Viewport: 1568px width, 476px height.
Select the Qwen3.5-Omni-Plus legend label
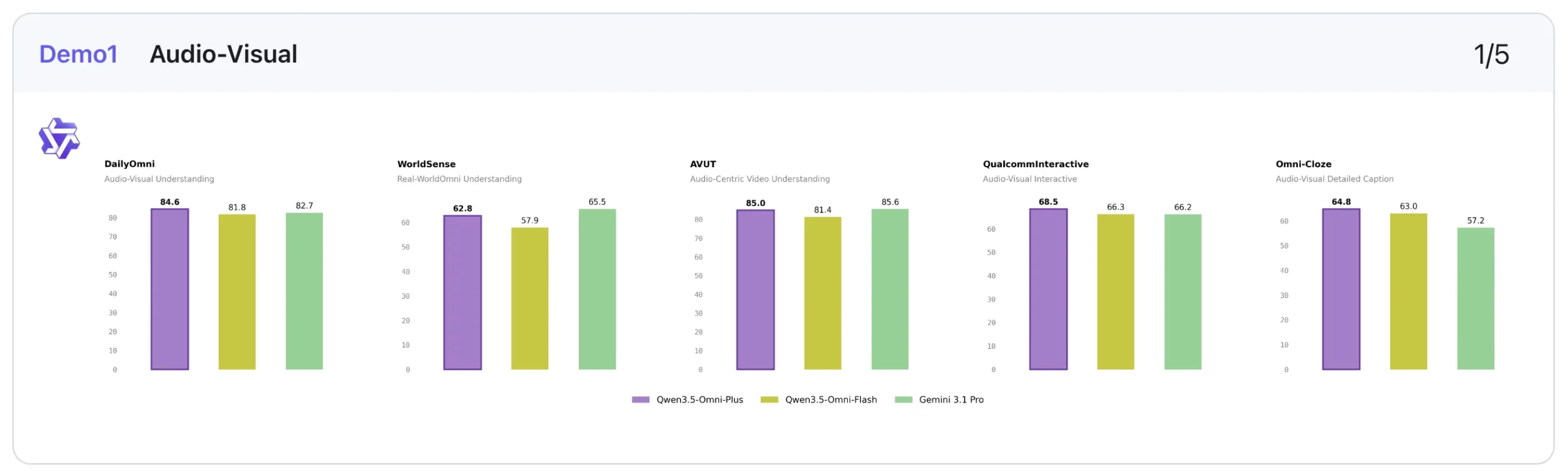[x=699, y=399]
